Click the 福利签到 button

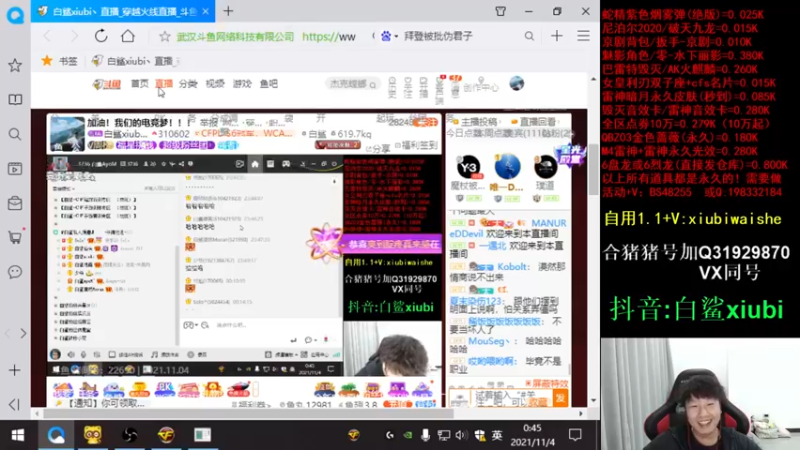[x=416, y=145]
